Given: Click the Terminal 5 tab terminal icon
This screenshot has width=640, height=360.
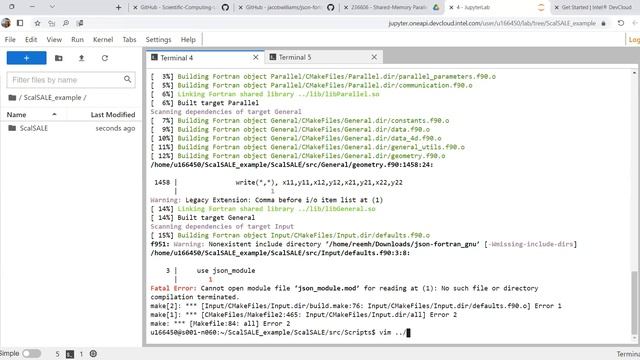Looking at the screenshot, I should click(x=273, y=57).
